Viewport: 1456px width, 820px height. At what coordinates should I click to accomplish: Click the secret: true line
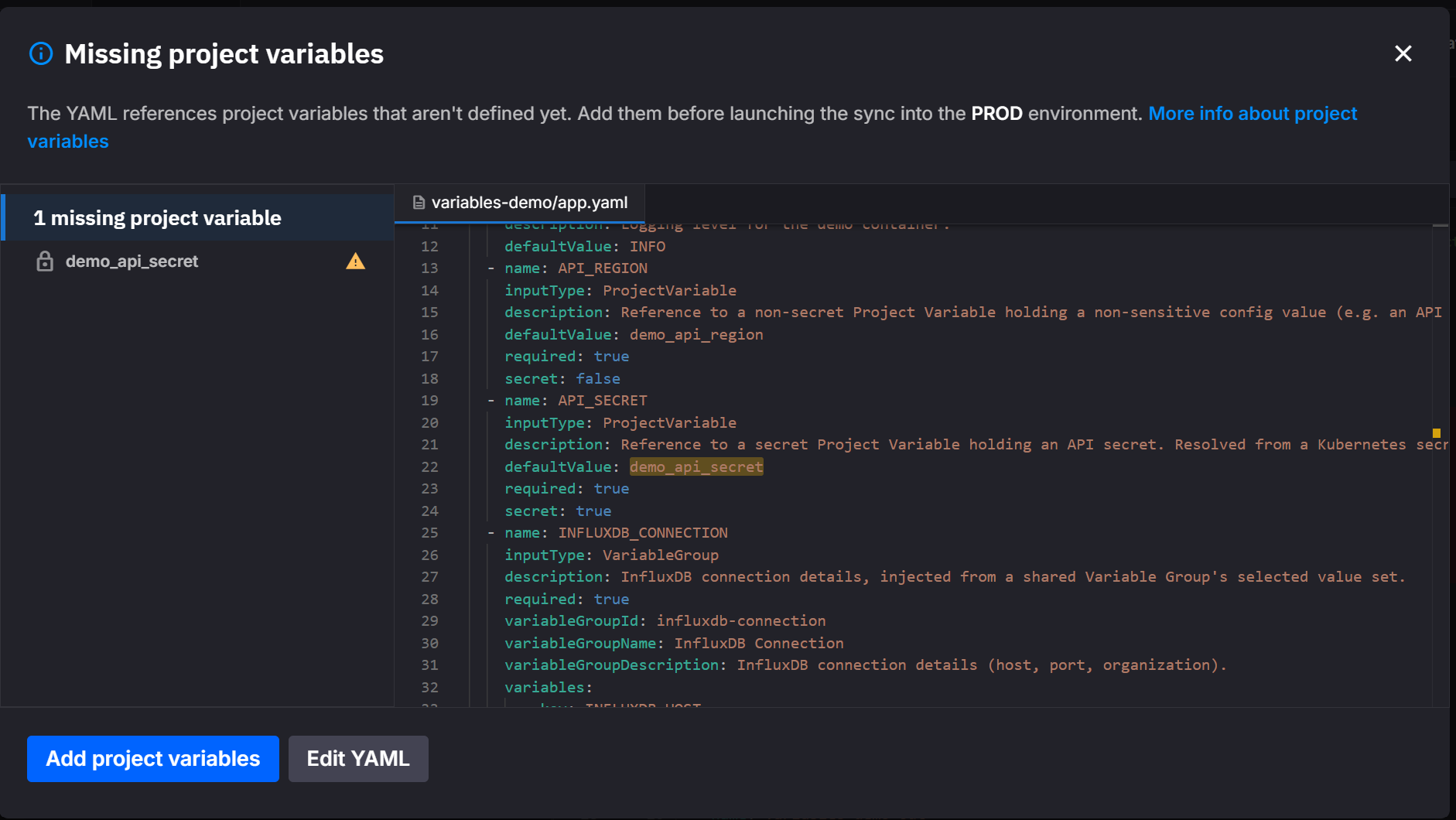coord(558,511)
